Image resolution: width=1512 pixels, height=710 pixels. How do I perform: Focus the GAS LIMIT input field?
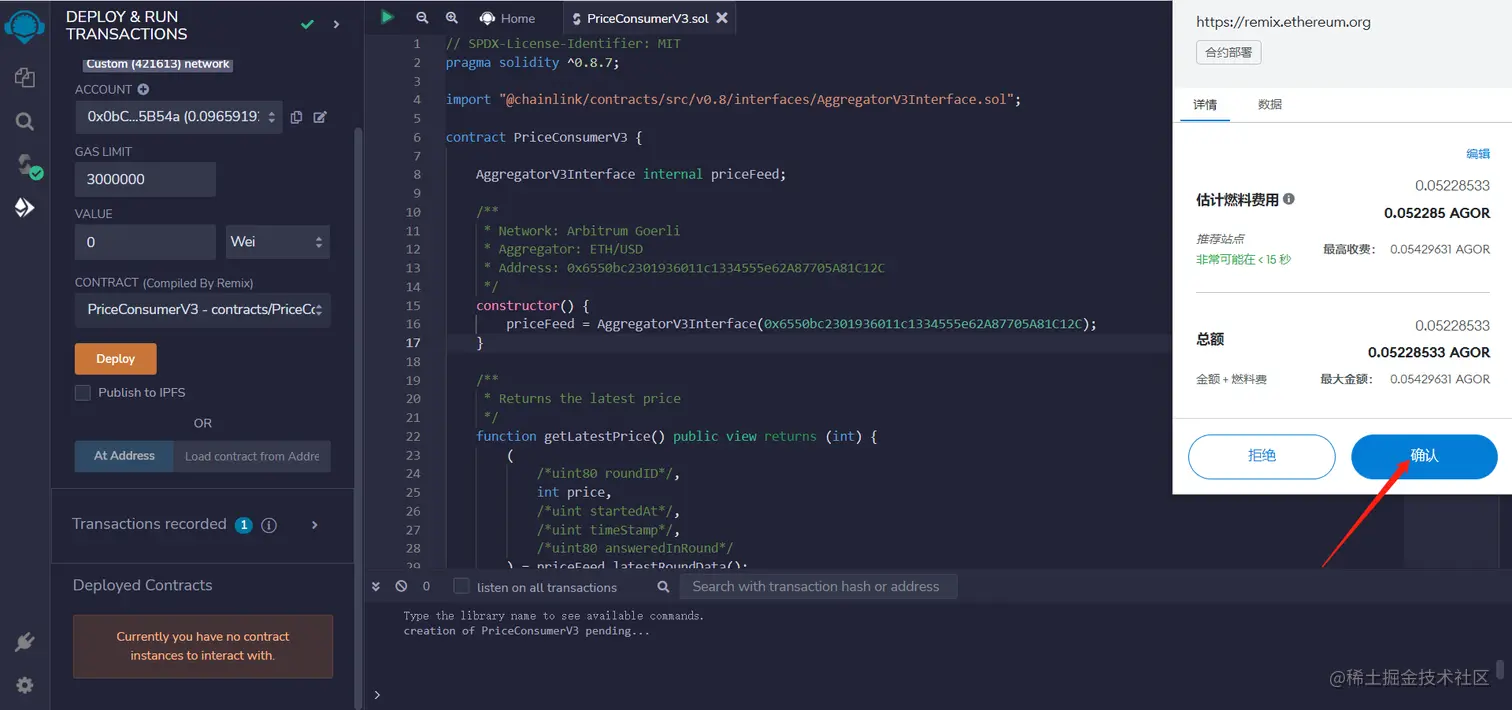click(x=145, y=180)
